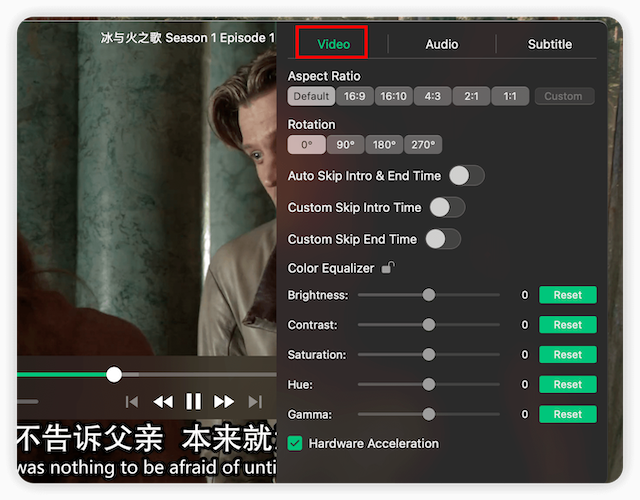Switch to the Audio tab
The width and height of the screenshot is (640, 500).
coord(441,44)
